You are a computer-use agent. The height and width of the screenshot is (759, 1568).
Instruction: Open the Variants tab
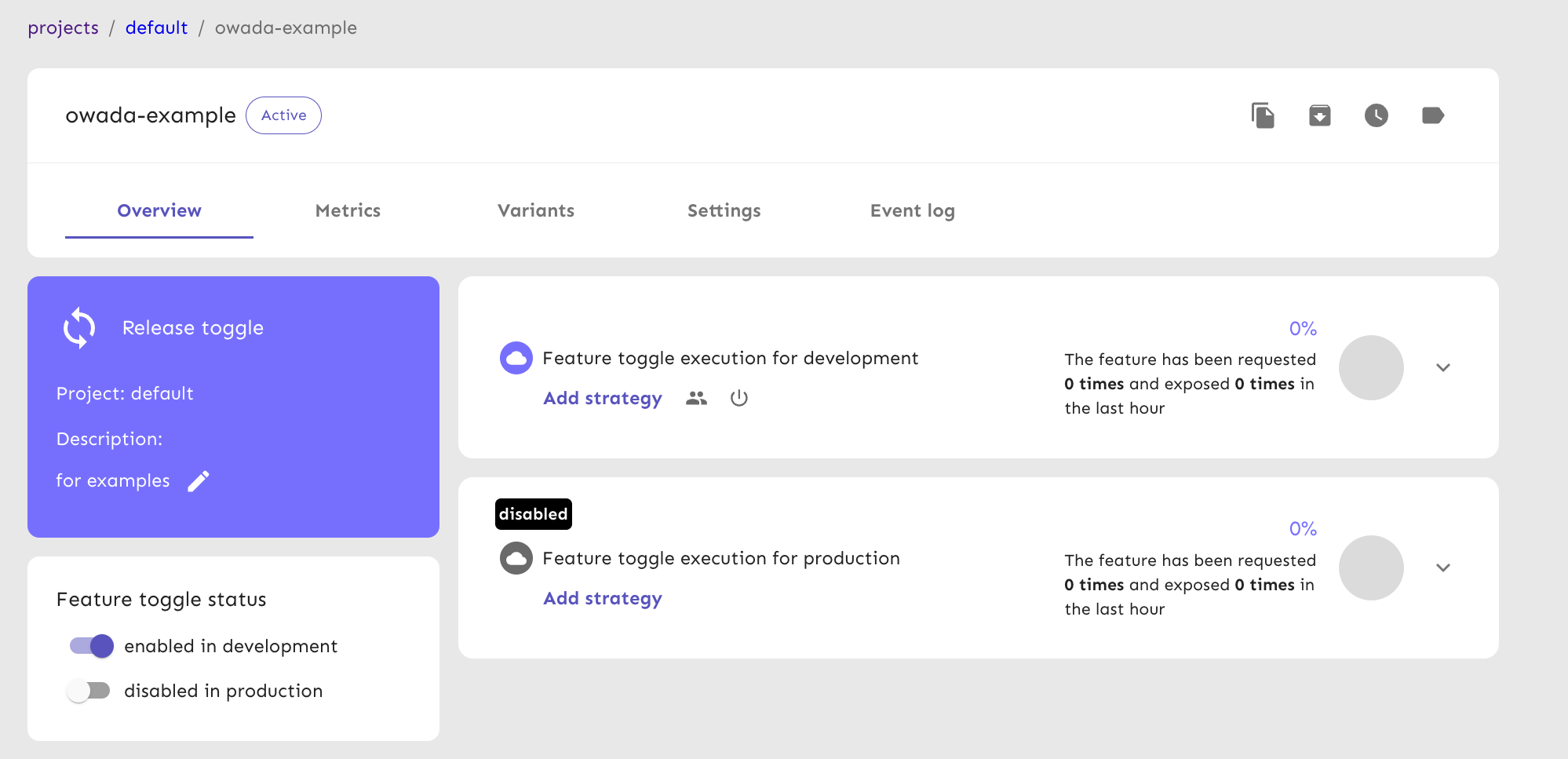coord(536,210)
